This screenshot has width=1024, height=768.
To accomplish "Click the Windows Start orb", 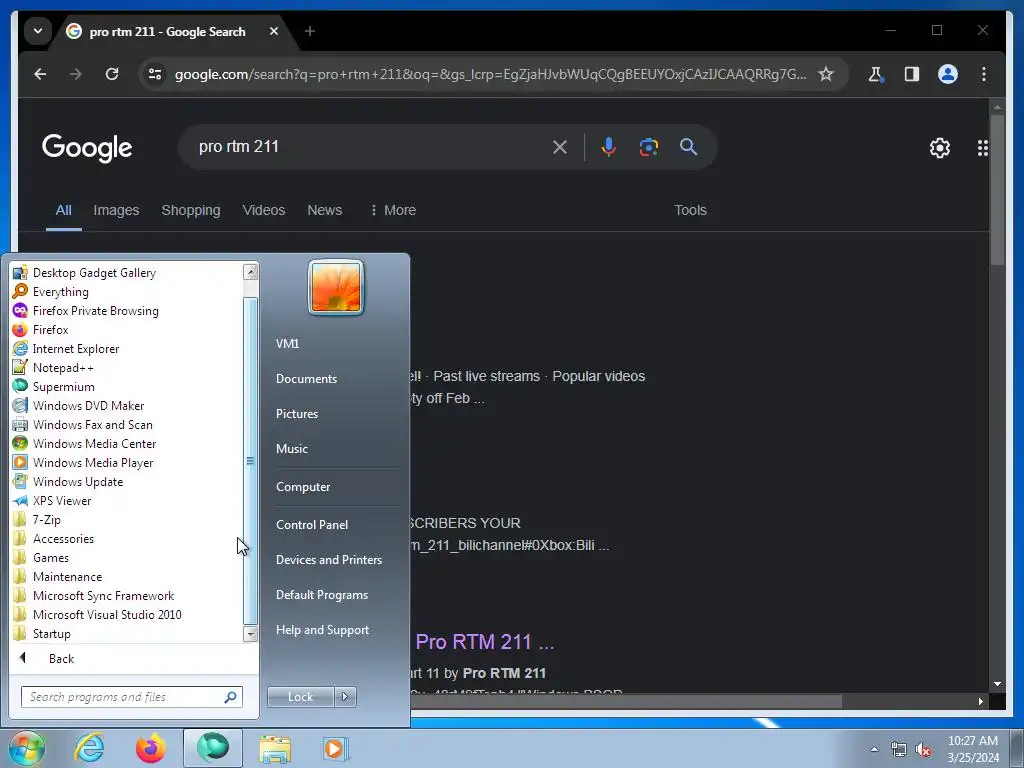I will click(x=26, y=748).
